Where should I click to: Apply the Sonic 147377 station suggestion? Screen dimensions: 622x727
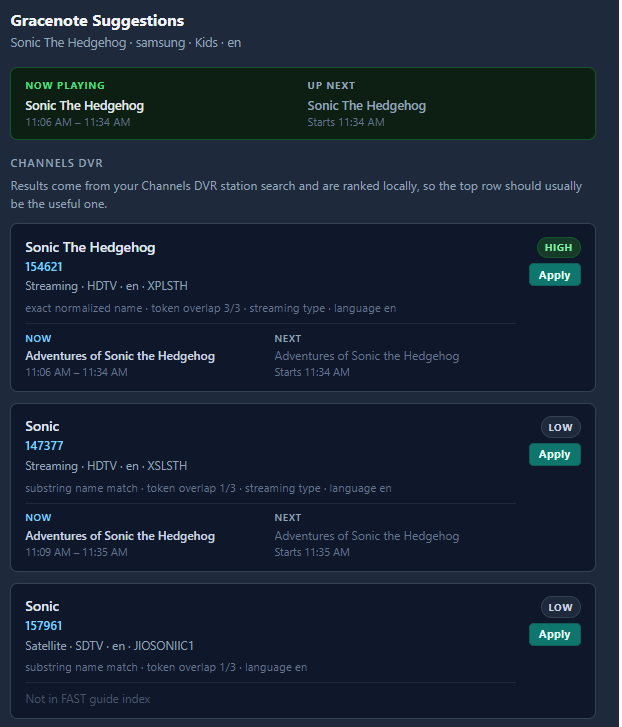(554, 455)
